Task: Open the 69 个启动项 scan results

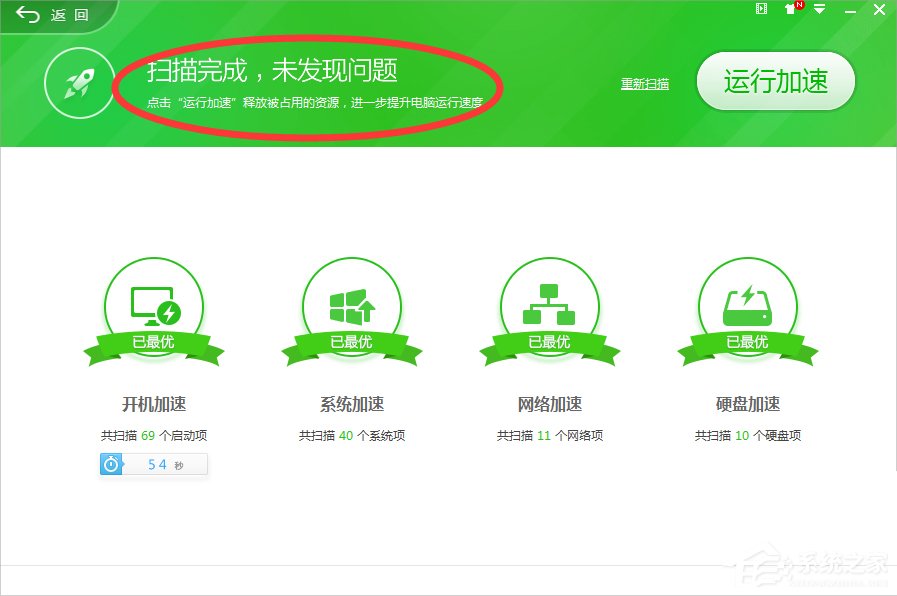Action: [154, 435]
